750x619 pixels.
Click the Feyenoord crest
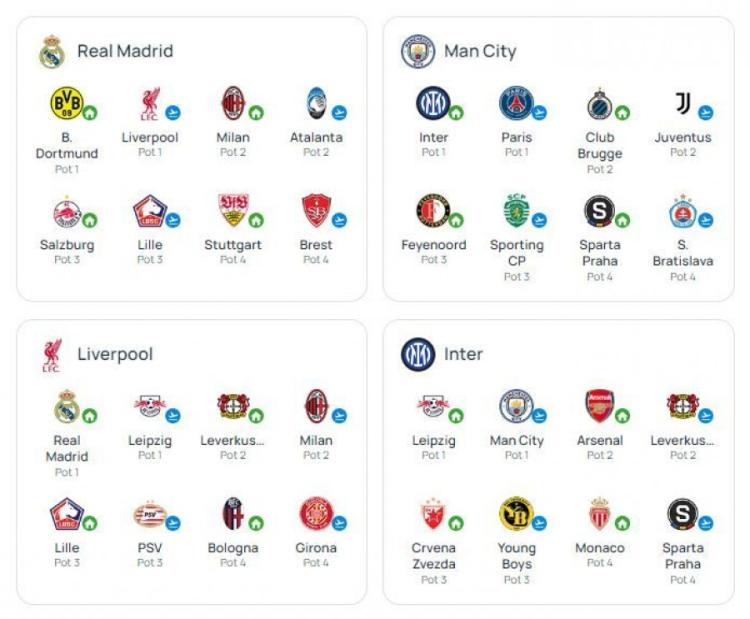tap(433, 210)
